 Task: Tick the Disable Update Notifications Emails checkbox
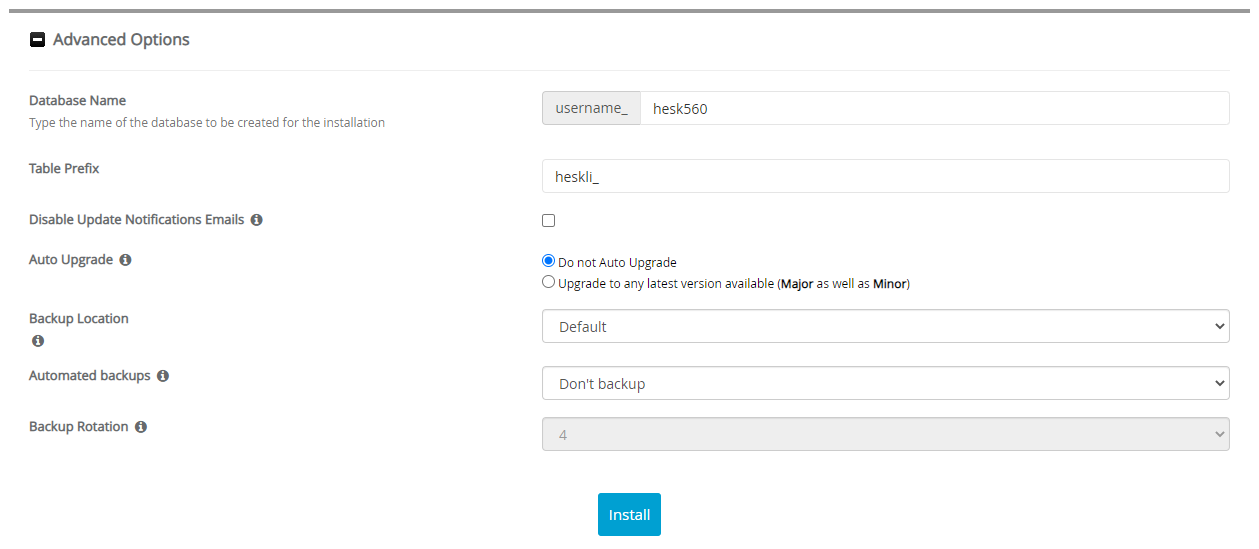tap(548, 220)
